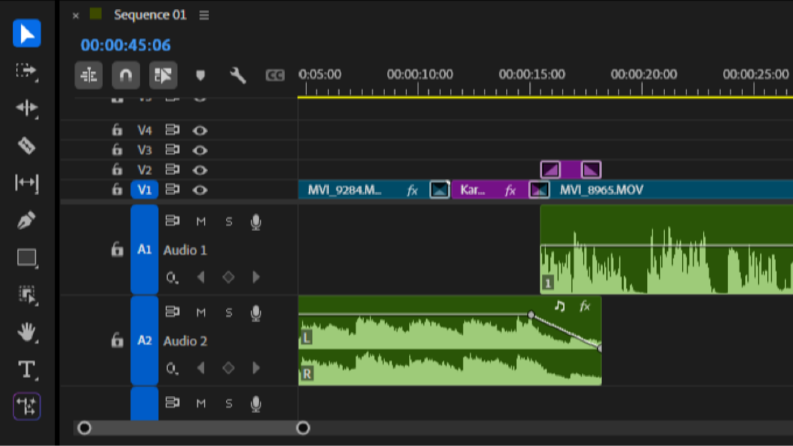The height and width of the screenshot is (446, 793).
Task: Toggle sync lock on Audio 1
Action: click(x=172, y=220)
